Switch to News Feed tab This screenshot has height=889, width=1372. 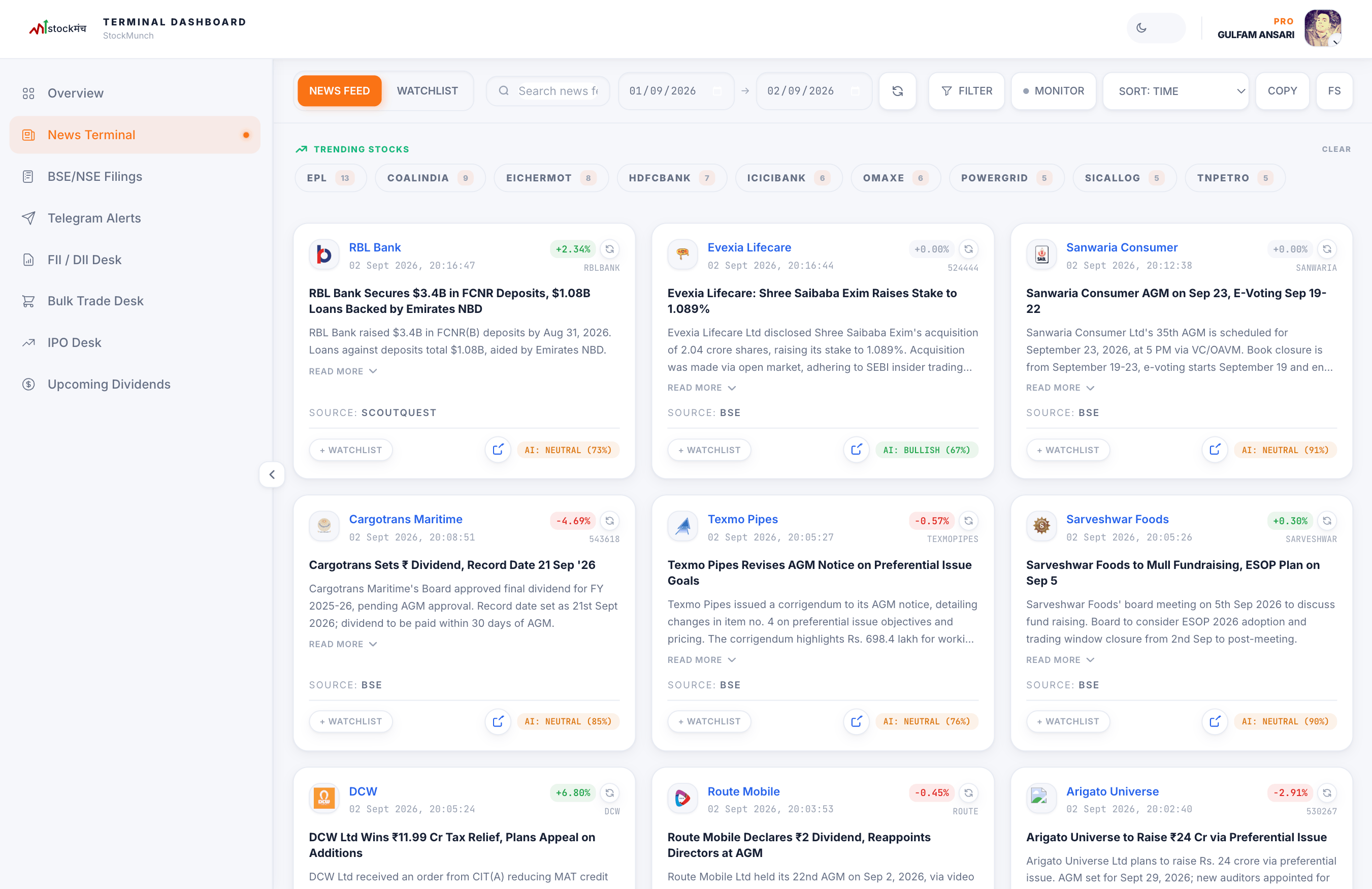pyautogui.click(x=339, y=90)
